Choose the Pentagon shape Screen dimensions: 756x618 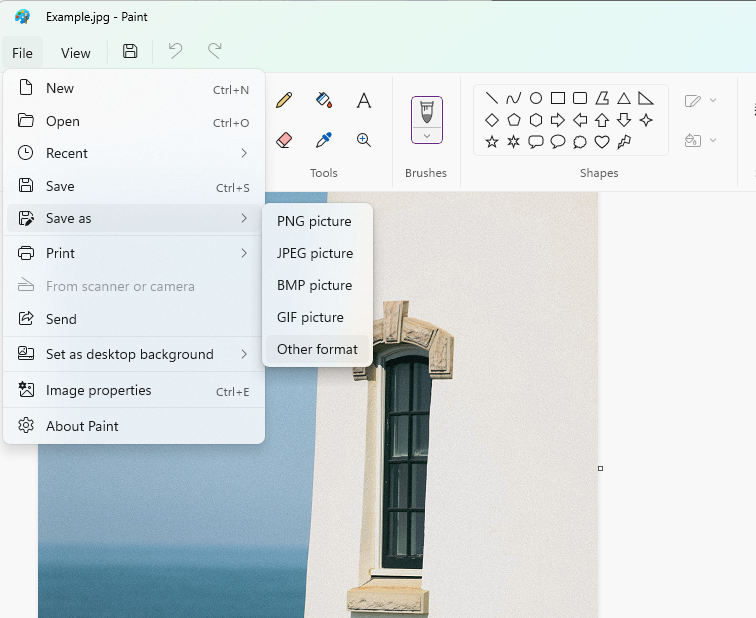[x=513, y=120]
